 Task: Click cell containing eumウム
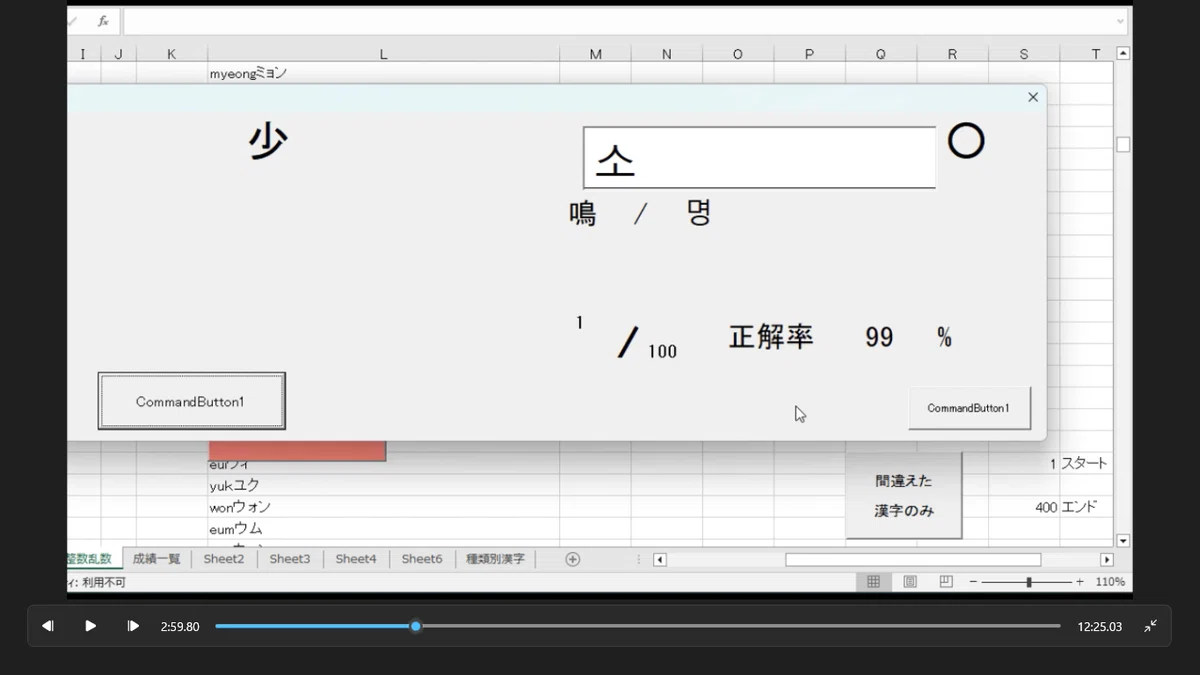coord(383,528)
